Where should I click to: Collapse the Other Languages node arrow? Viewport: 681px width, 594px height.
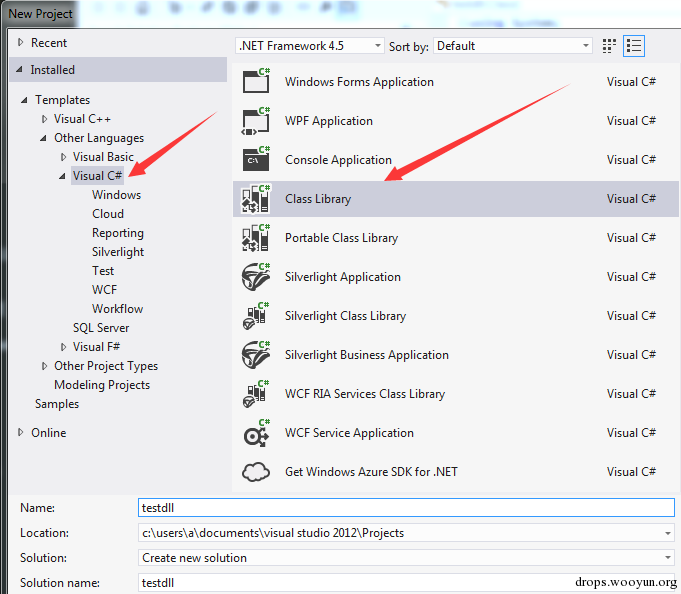coord(43,138)
